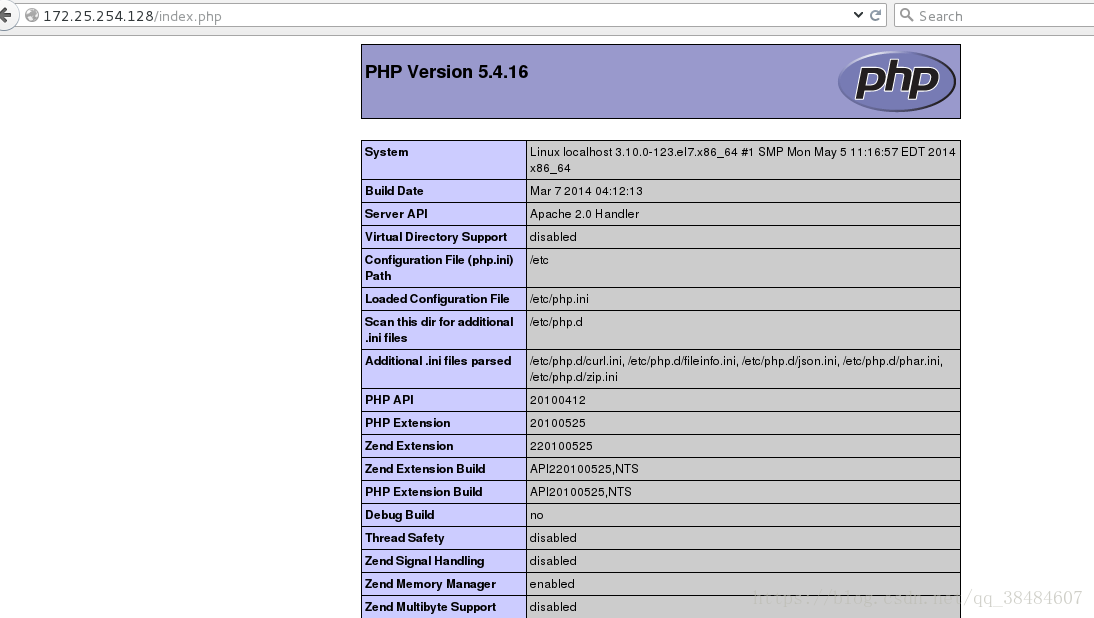Click the 'PHP API' label cell

444,400
